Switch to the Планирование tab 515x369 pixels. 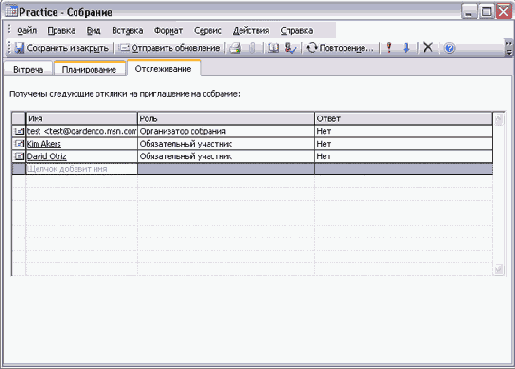(x=89, y=69)
